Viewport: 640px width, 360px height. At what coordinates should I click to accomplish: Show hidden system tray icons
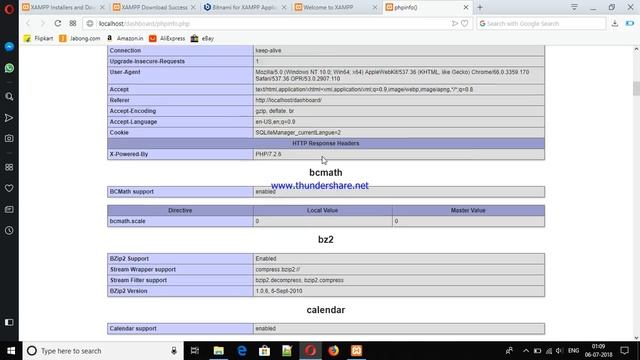[x=526, y=351]
